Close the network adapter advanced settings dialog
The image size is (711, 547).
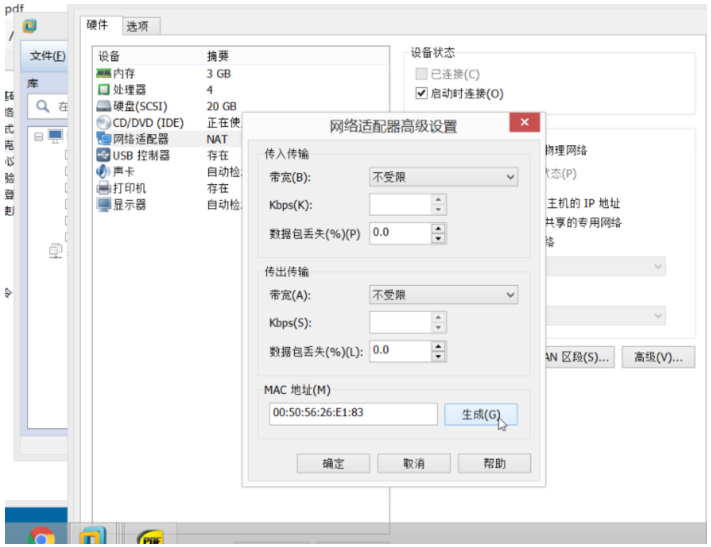click(525, 122)
